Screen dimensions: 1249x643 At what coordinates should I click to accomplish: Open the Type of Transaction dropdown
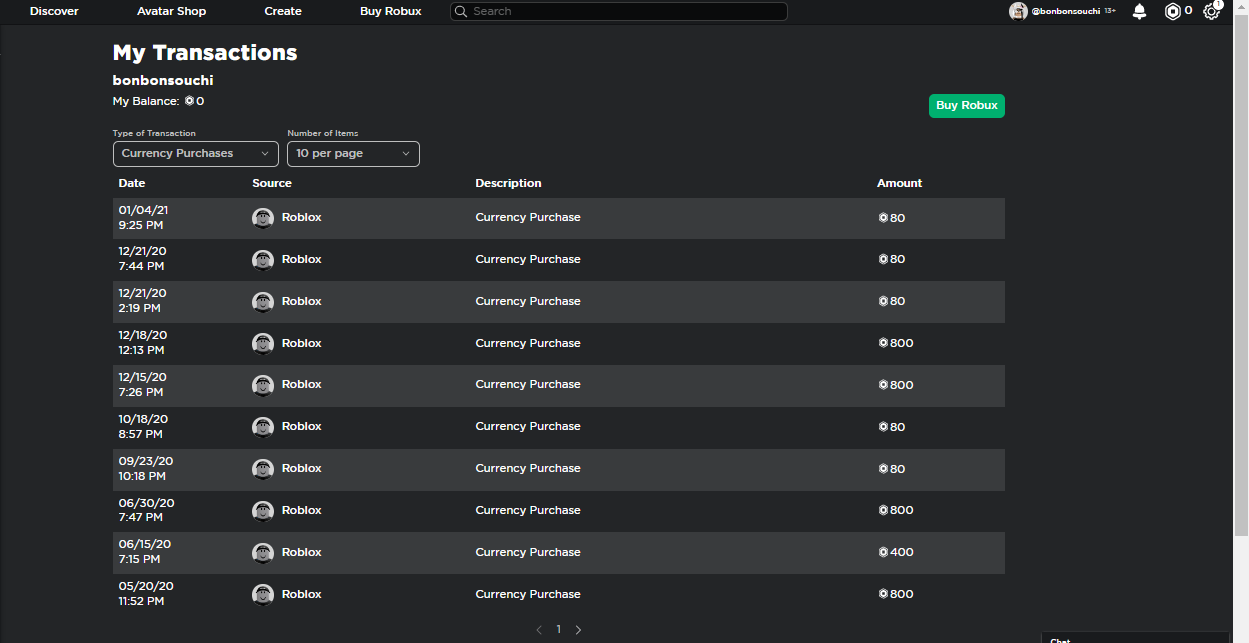(196, 153)
